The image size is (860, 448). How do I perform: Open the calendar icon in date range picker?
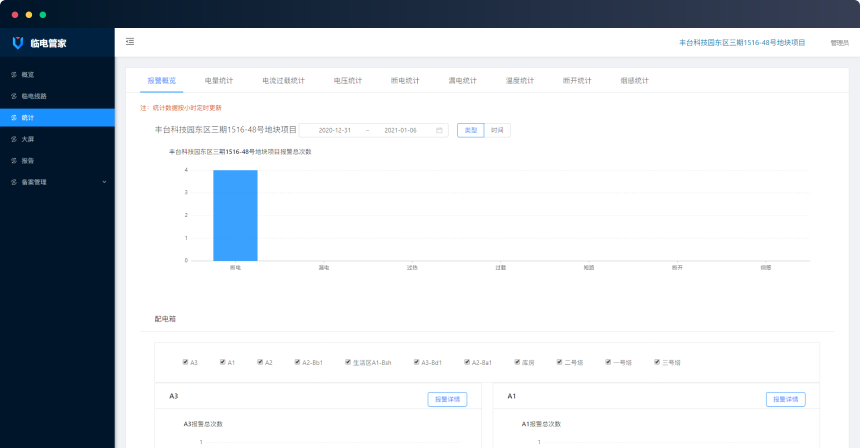point(439,131)
